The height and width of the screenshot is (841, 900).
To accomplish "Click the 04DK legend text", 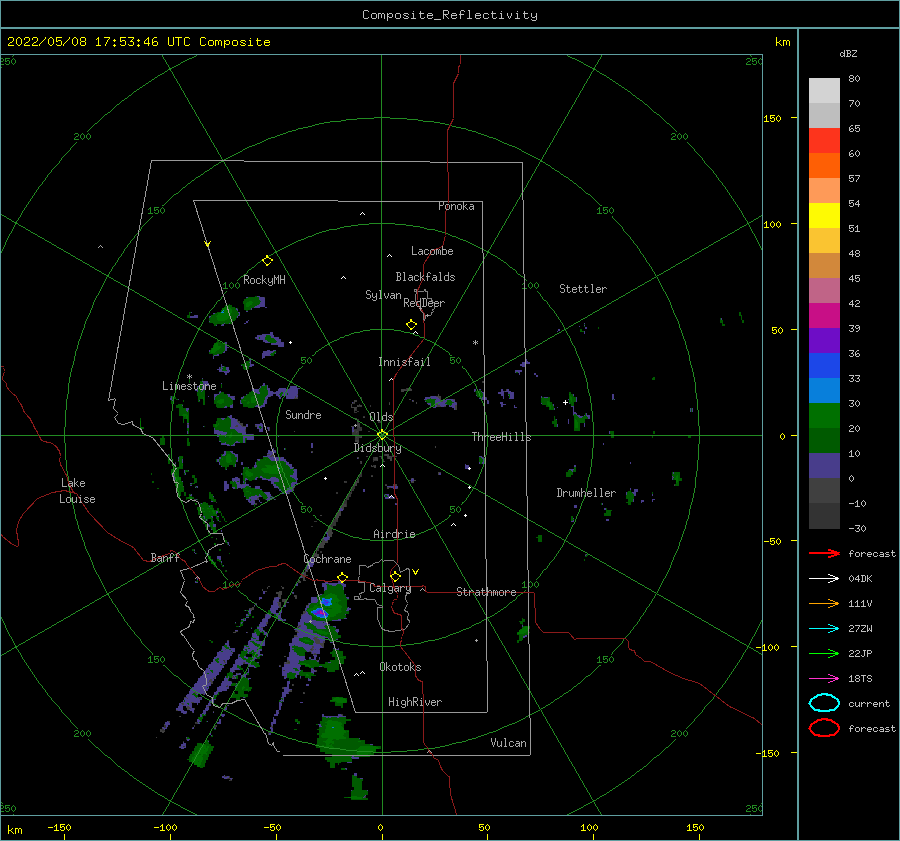I will click(860, 579).
